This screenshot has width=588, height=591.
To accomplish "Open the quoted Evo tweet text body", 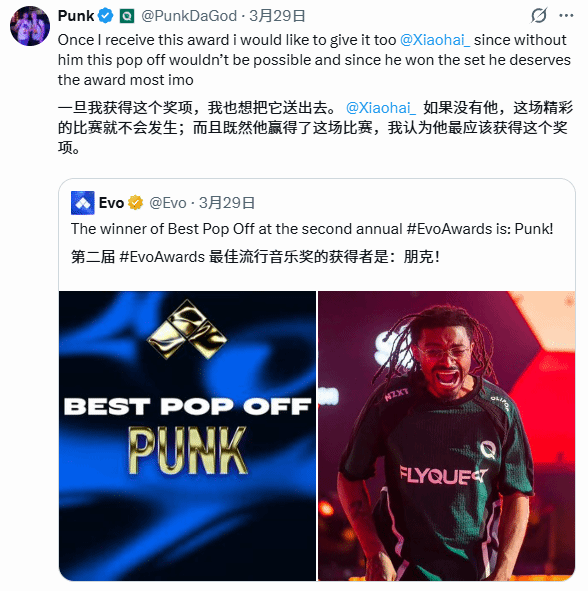I will coord(312,243).
